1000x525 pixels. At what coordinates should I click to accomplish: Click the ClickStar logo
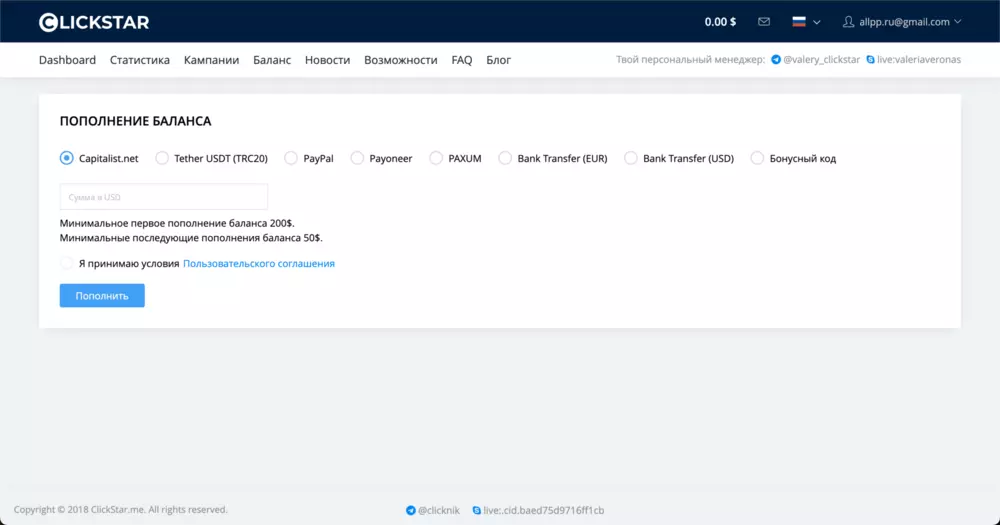coord(94,22)
